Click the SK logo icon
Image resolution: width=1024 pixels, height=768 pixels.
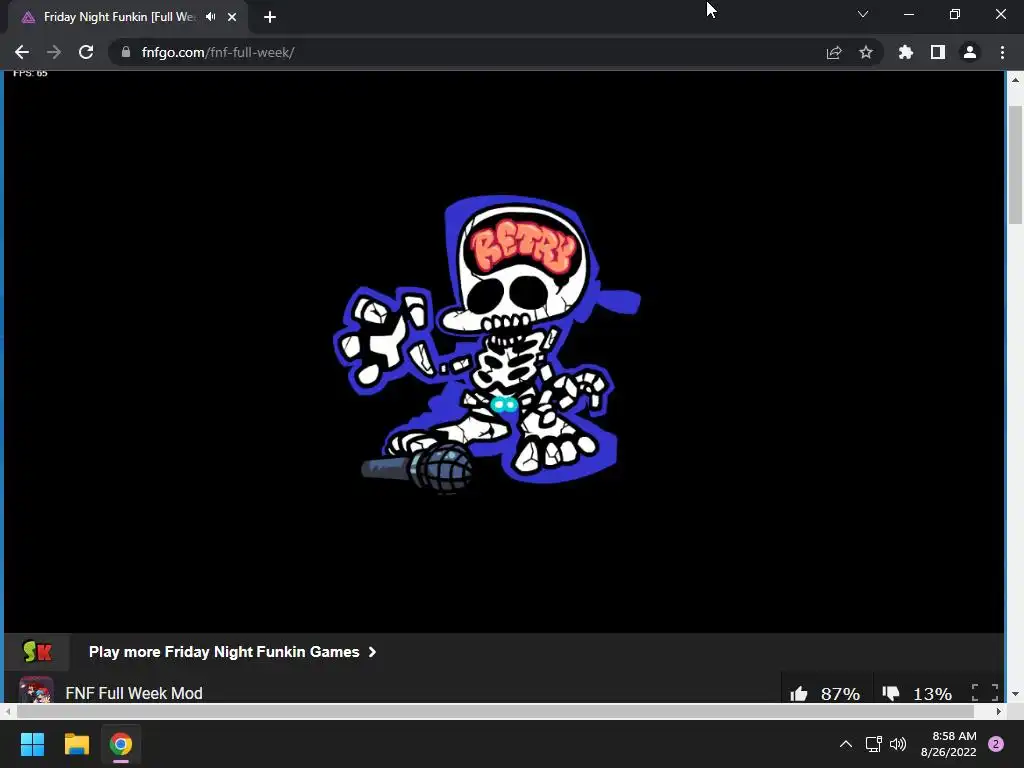(37, 652)
